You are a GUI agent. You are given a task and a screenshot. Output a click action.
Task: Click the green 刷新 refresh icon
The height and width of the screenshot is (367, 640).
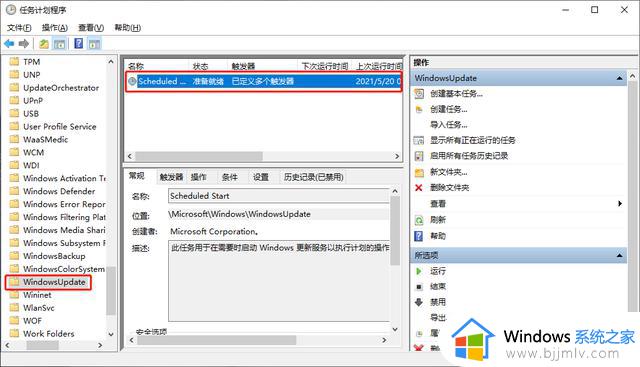419,220
